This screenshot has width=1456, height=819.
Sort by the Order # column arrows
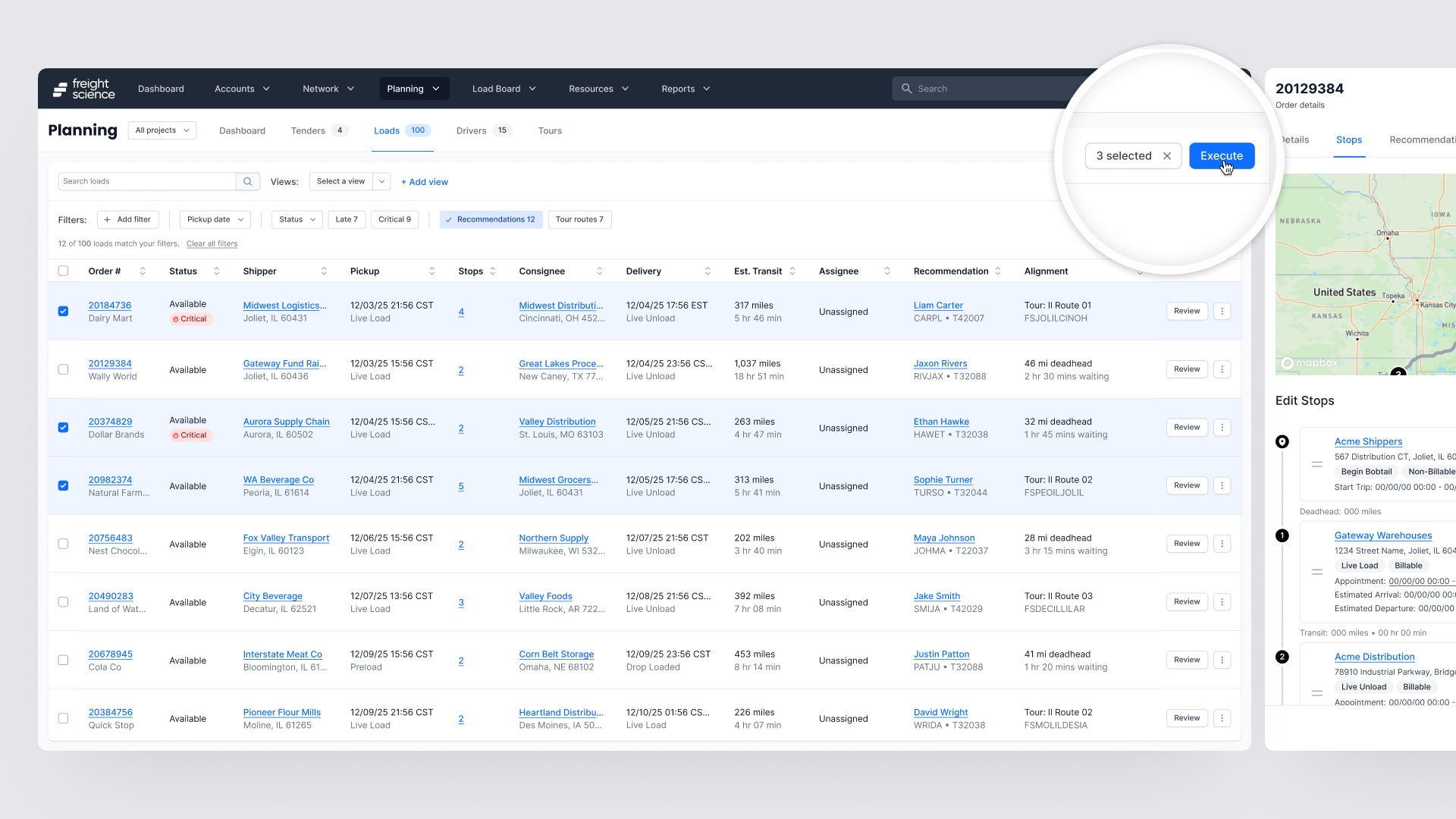point(143,271)
